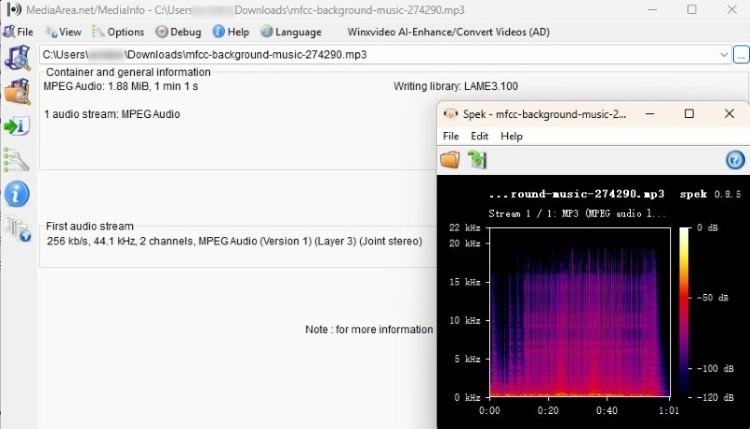Click the browse "..." button beside path
This screenshot has width=750, height=429.
point(741,55)
